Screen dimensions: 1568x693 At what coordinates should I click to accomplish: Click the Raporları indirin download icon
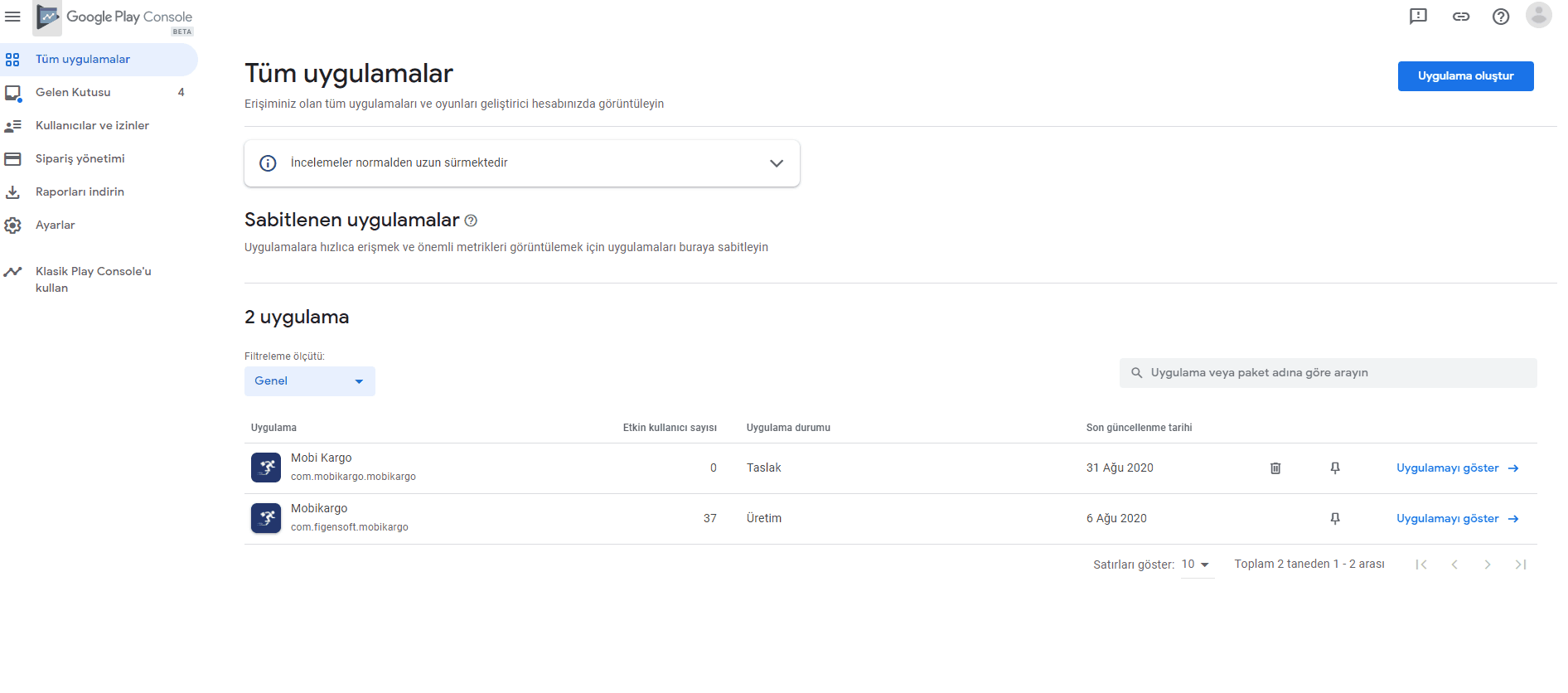pyautogui.click(x=12, y=192)
